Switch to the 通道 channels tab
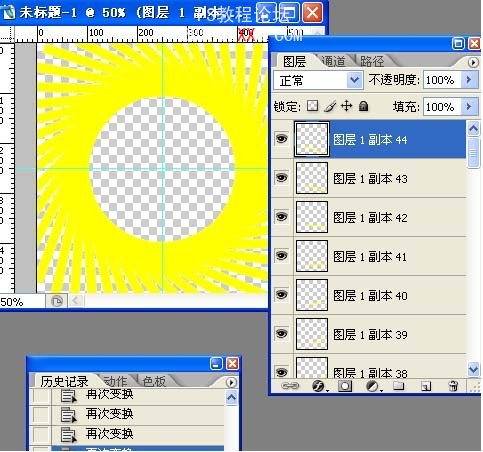Screen dimensions: 483x452 pyautogui.click(x=334, y=61)
